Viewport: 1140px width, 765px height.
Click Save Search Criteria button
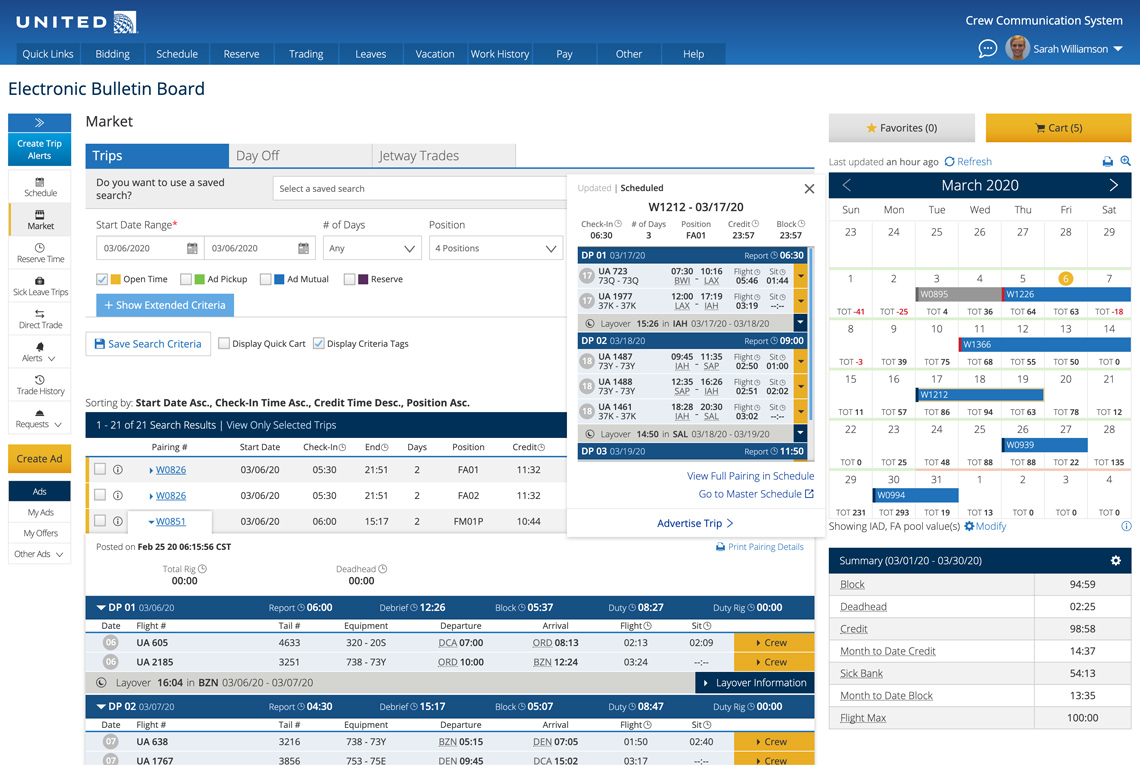(148, 344)
